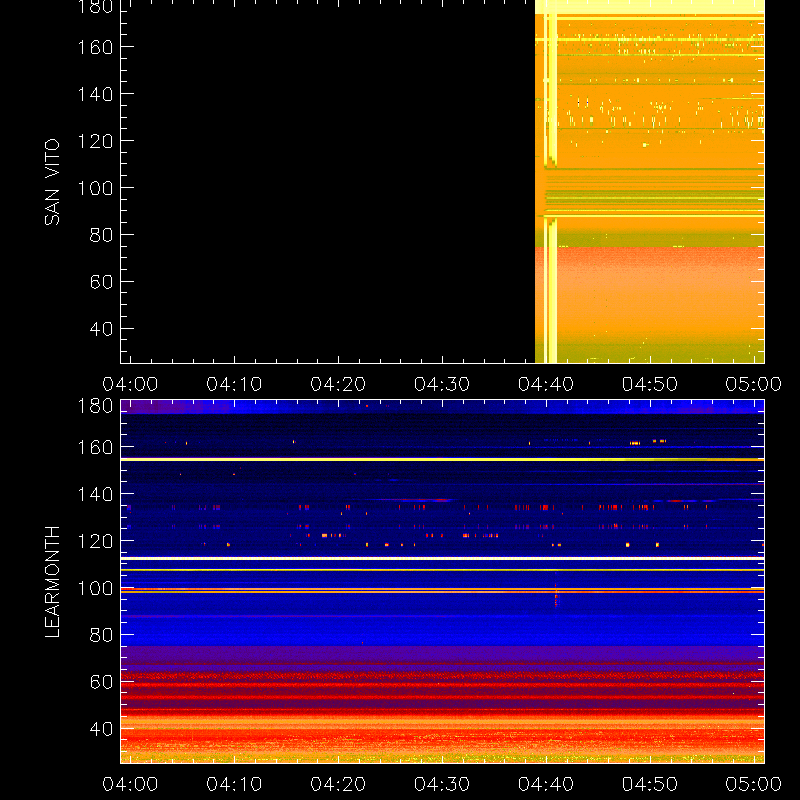Click 04:20 time label under SAN VITO plot
Viewport: 800px width, 800px height.
pos(338,384)
